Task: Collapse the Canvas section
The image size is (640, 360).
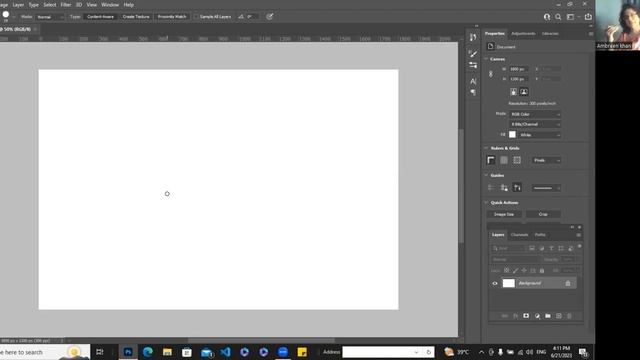Action: point(486,59)
